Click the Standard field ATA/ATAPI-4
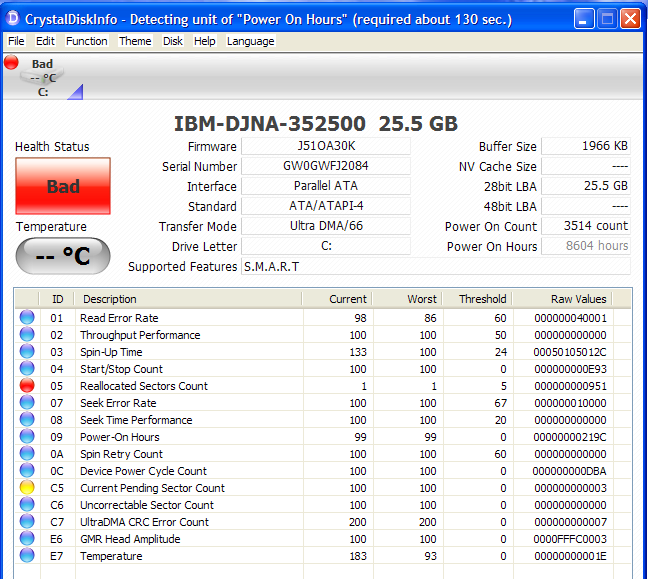This screenshot has width=648, height=579. point(326,206)
